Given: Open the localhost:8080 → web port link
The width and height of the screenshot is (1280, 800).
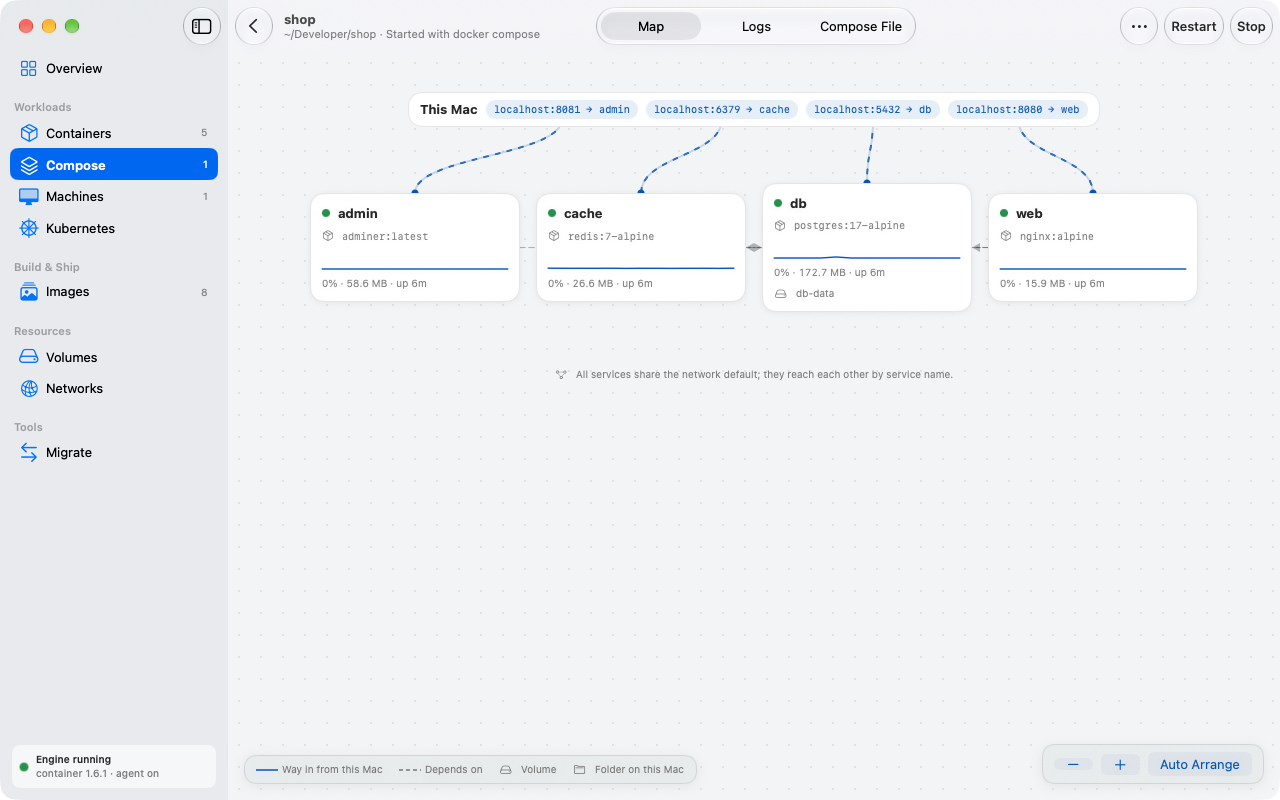Looking at the screenshot, I should coord(1018,110).
